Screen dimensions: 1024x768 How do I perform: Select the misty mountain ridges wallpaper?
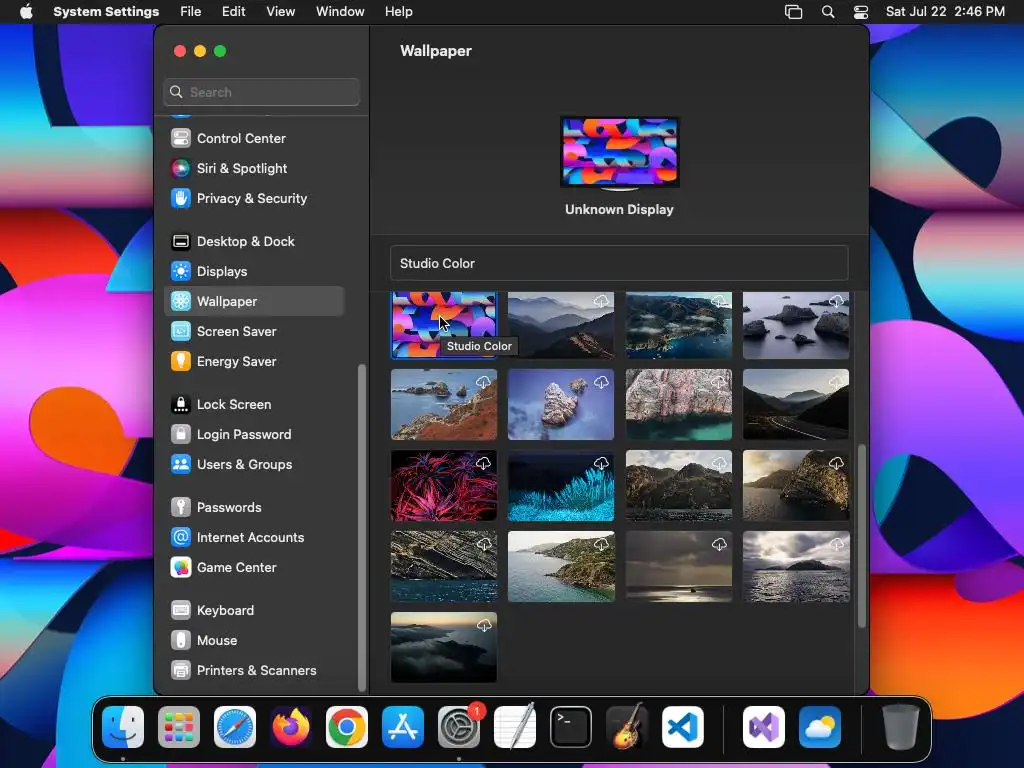point(561,325)
